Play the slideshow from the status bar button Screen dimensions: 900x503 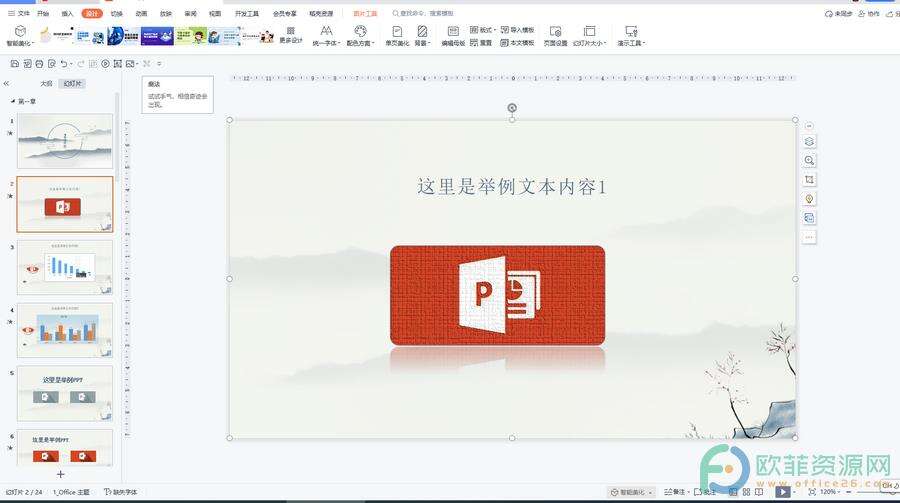click(783, 492)
